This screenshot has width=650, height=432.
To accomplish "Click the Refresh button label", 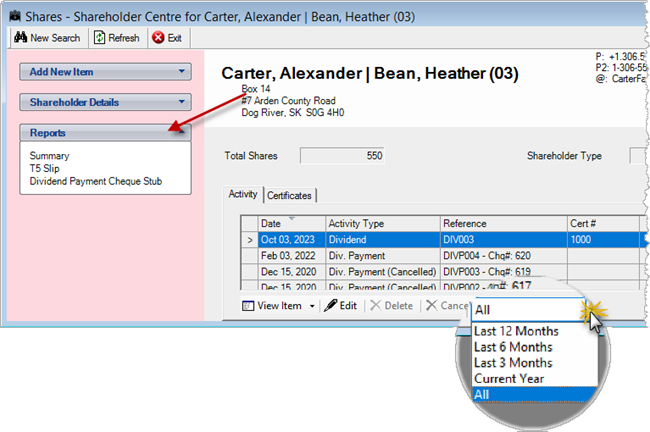I will coord(124,38).
